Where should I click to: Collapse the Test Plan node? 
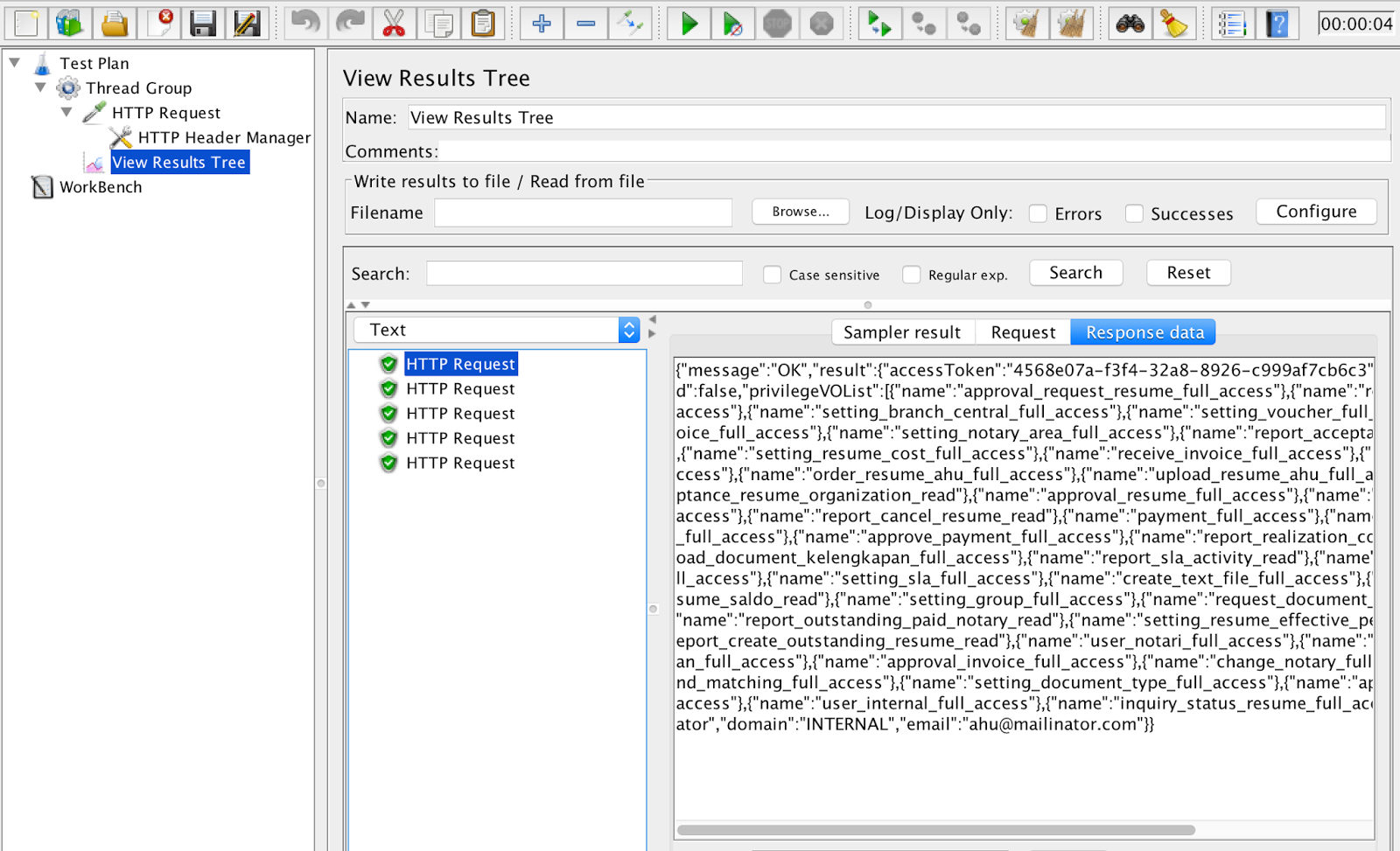pos(14,63)
